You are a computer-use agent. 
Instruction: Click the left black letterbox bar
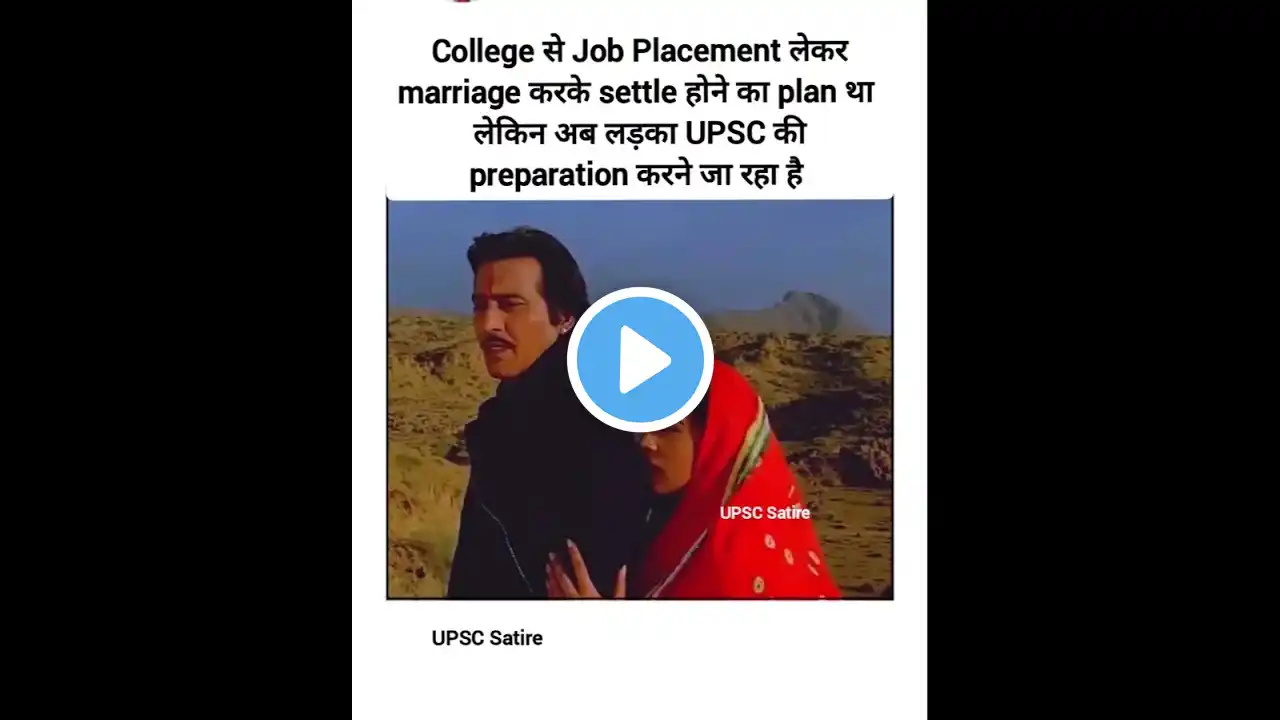[x=176, y=360]
